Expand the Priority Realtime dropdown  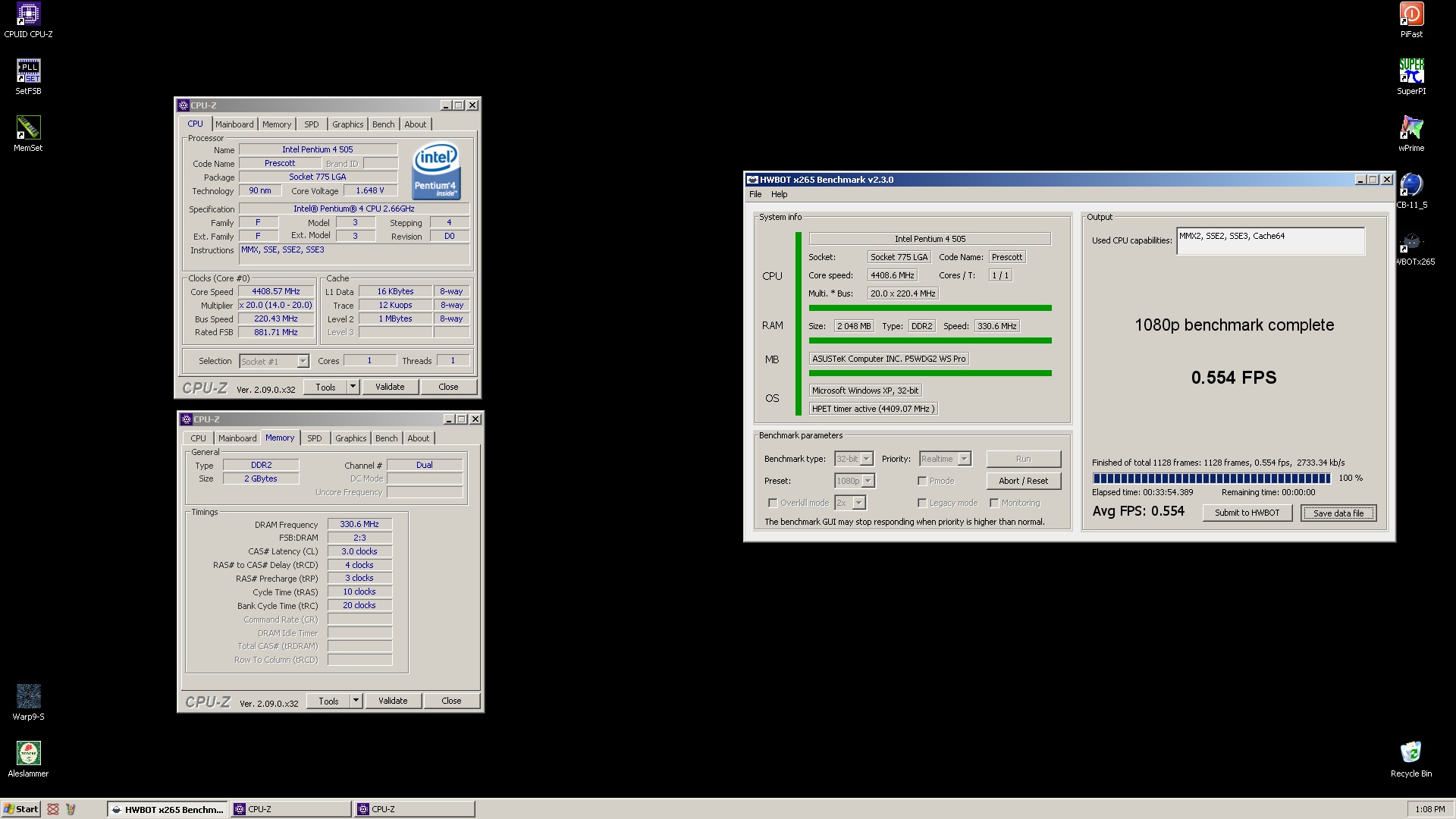[964, 459]
